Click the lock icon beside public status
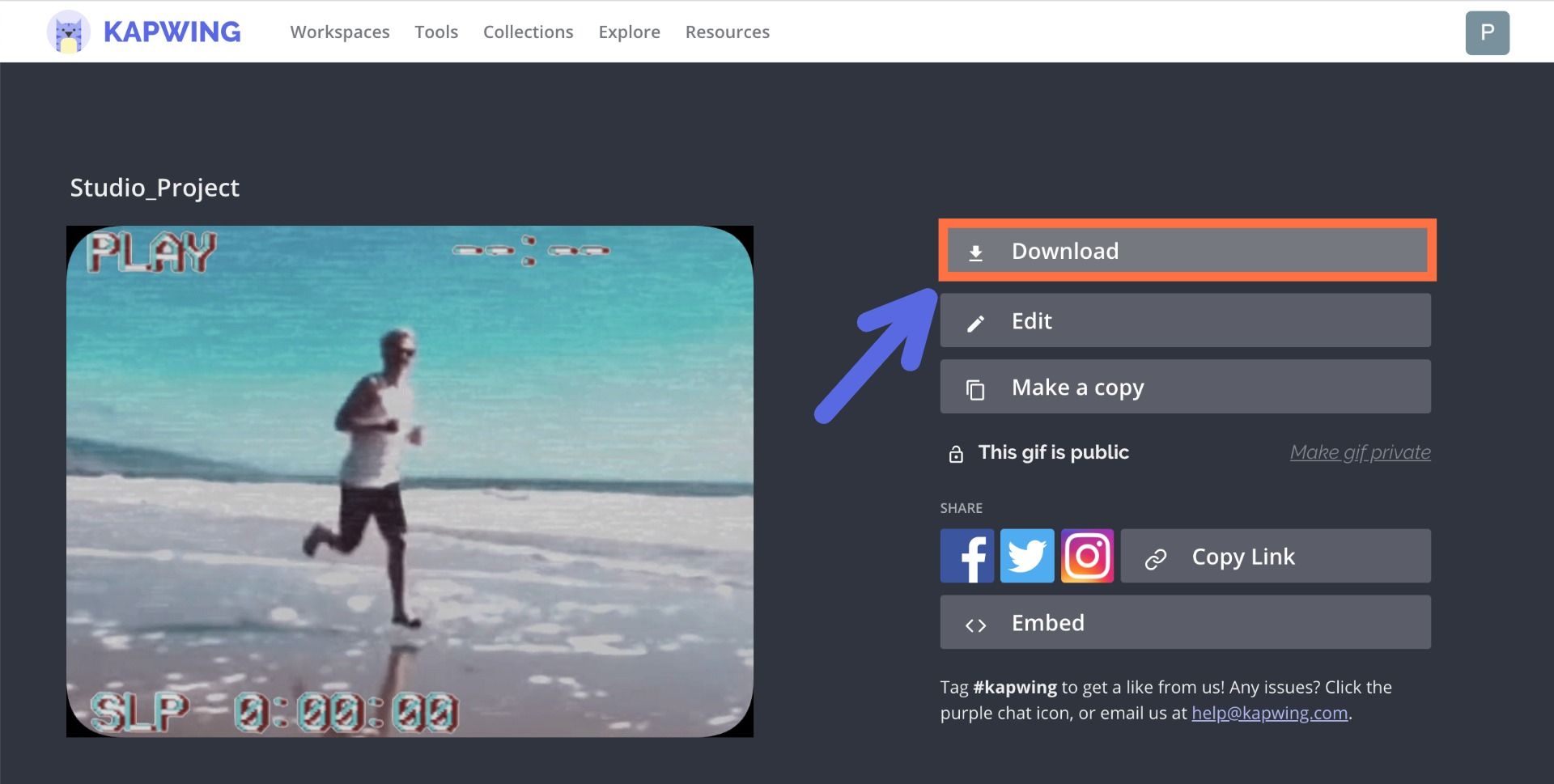The image size is (1554, 784). [956, 454]
